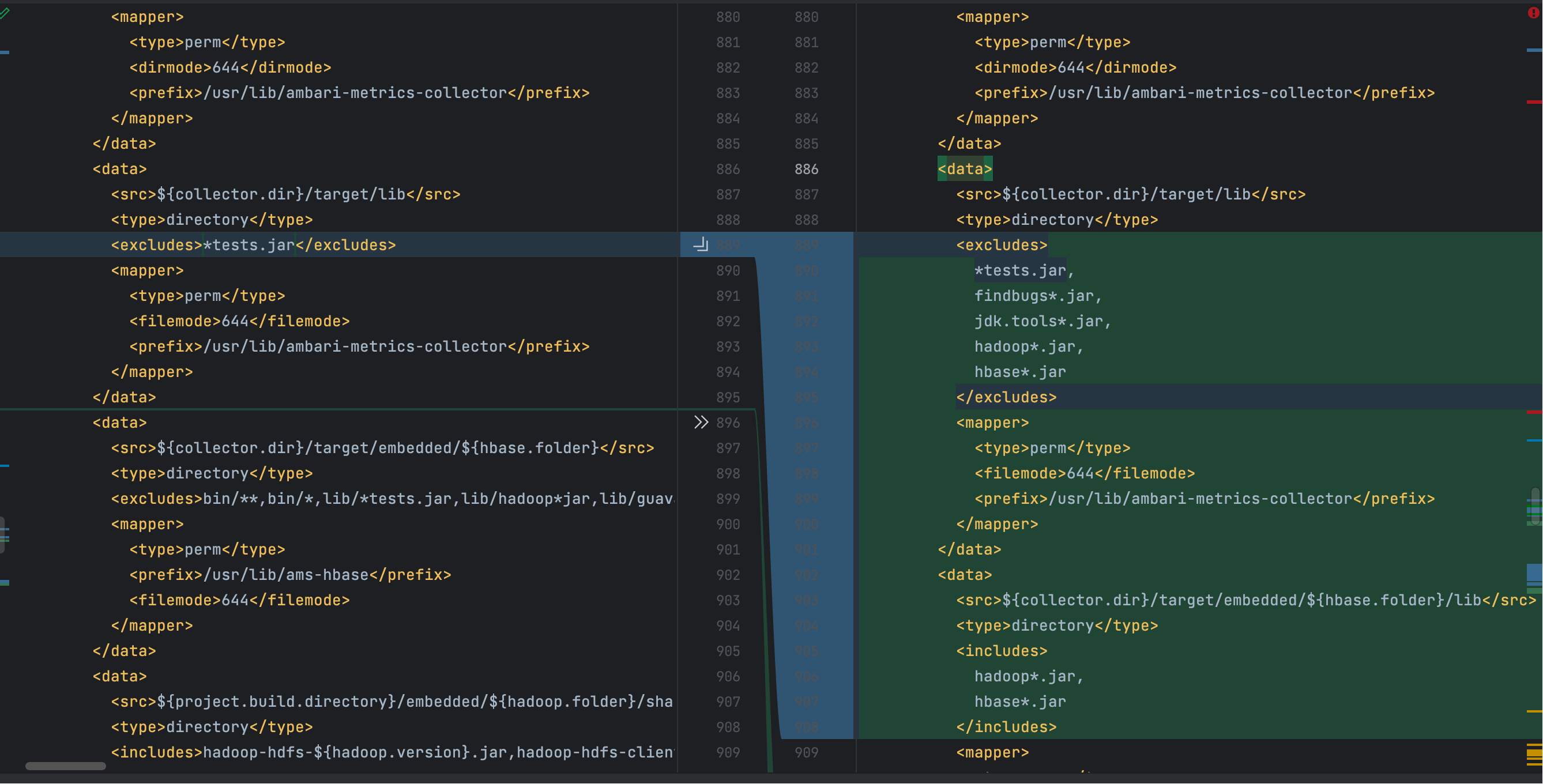1543x784 pixels.
Task: Click the 'jdk.tools*.jar,' line
Action: pyautogui.click(x=1043, y=322)
